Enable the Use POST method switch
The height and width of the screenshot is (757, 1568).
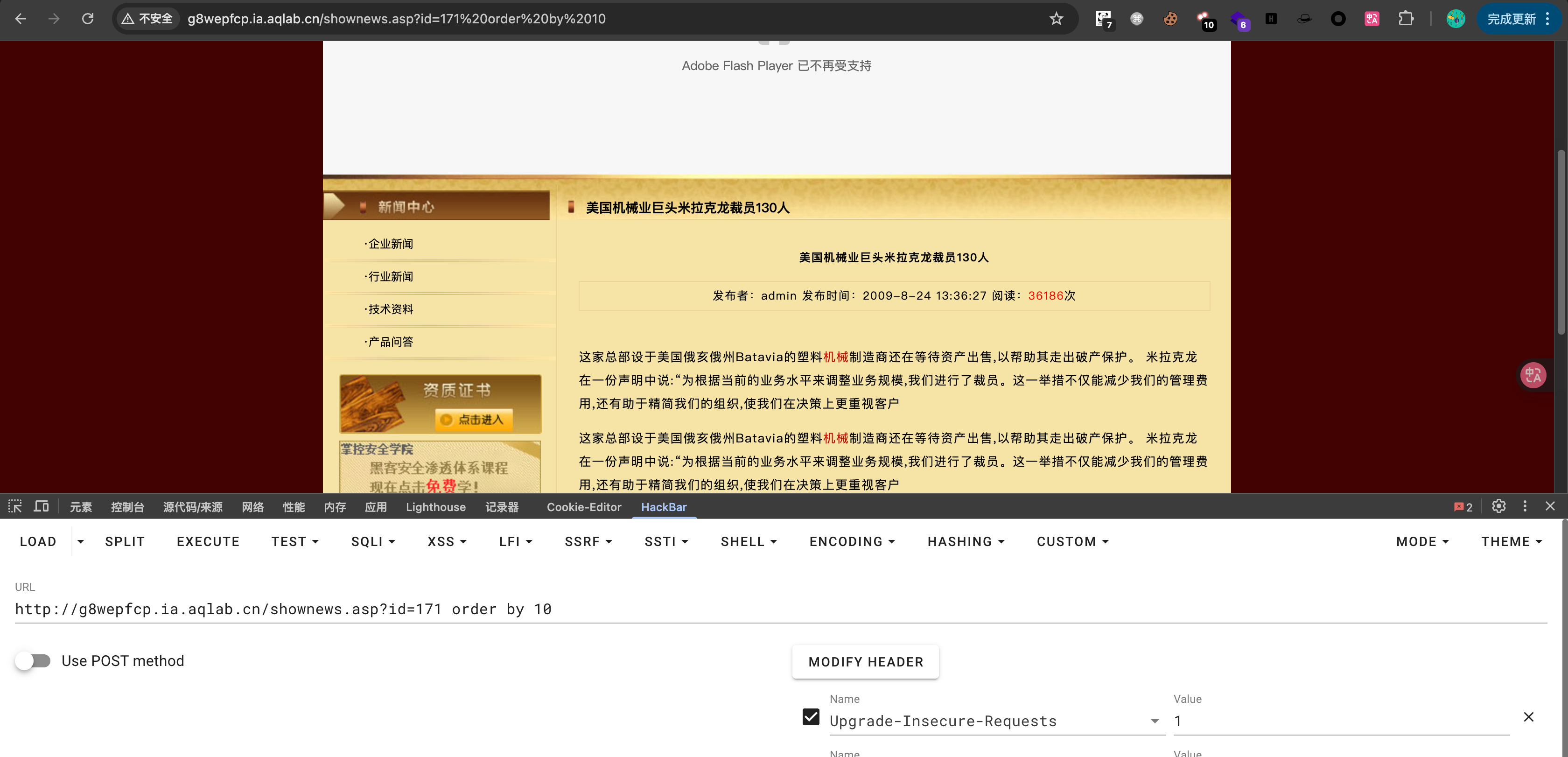click(x=34, y=661)
